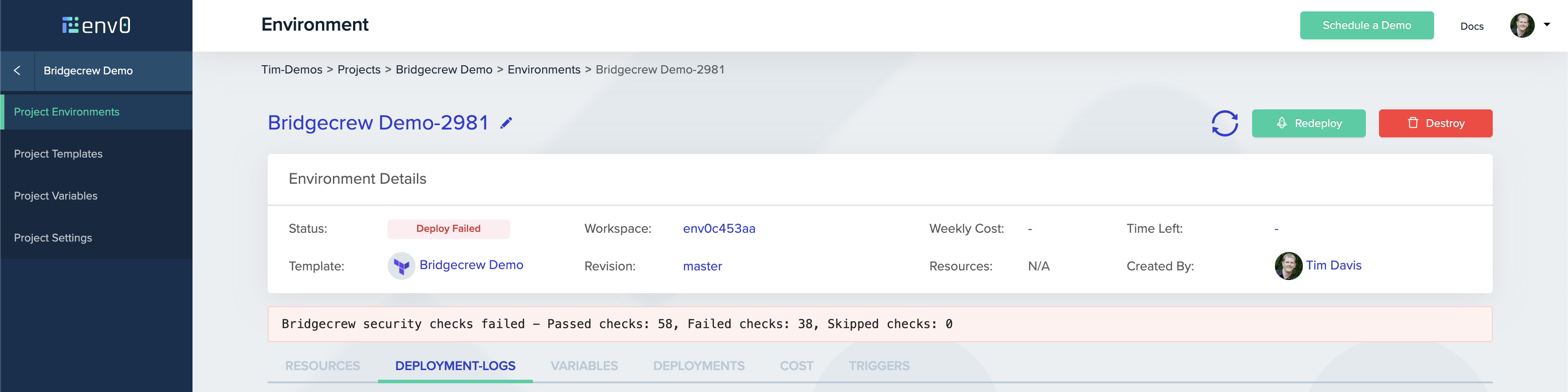Viewport: 1568px width, 392px height.
Task: Click the env0 logo
Action: click(x=96, y=25)
